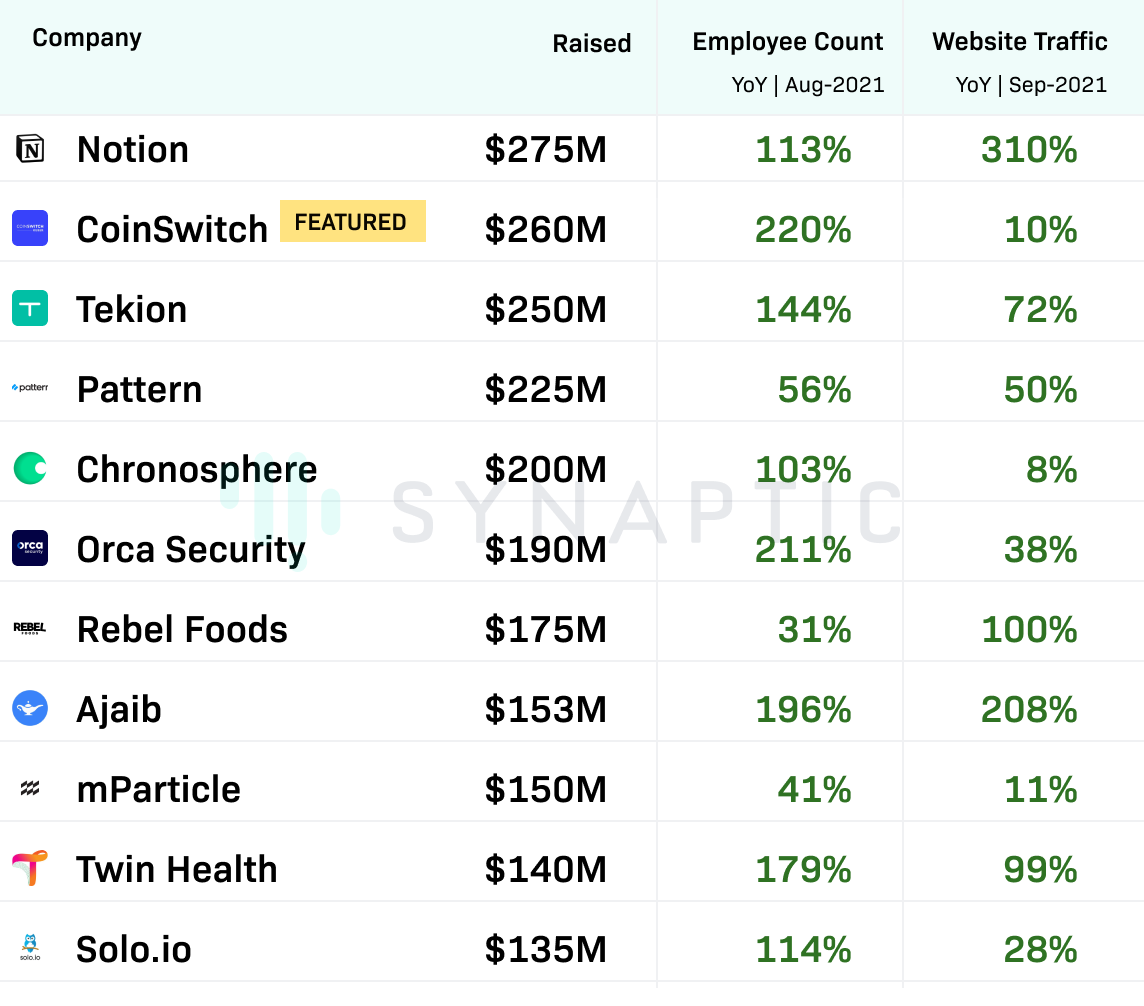
Task: Click Orca Security's 211% employee growth
Action: tap(803, 550)
